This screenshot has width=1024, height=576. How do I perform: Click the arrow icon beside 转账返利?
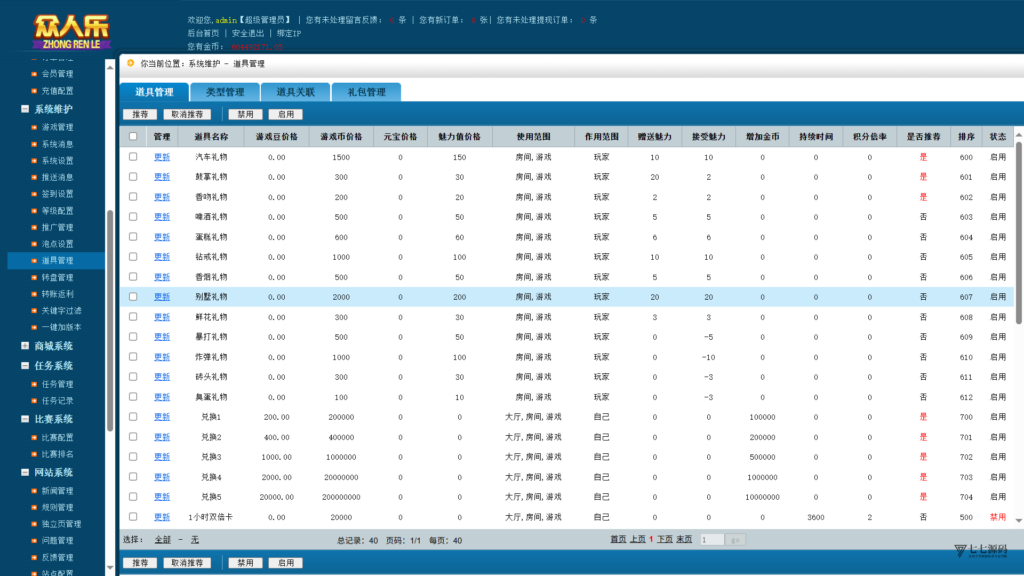34,294
